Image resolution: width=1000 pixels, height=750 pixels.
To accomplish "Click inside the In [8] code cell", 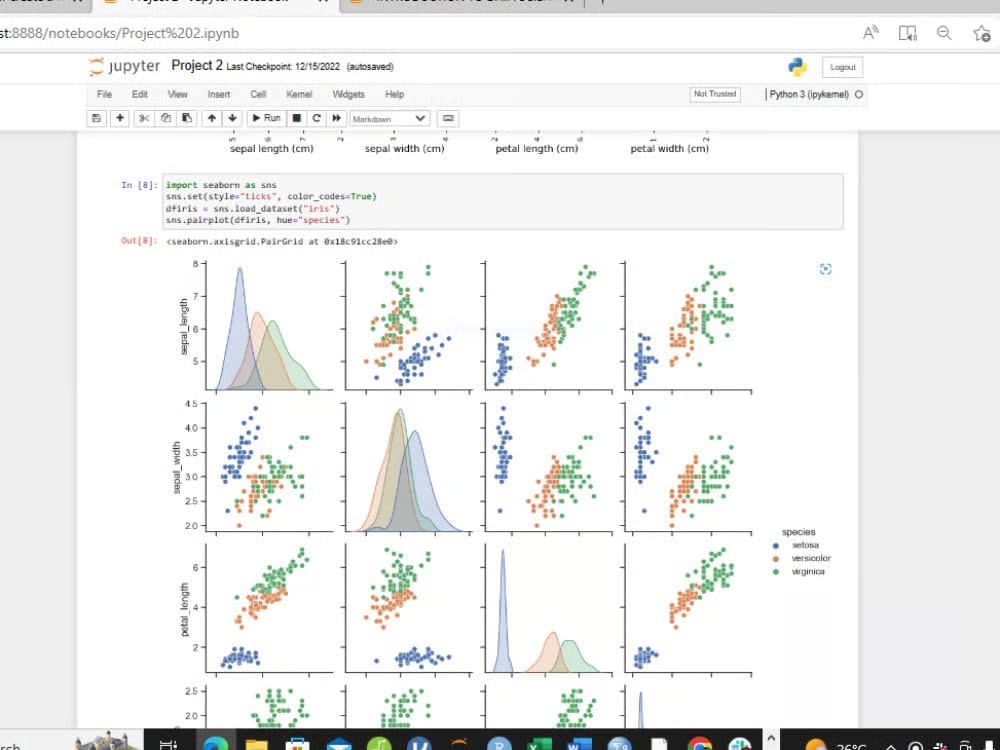I will [x=503, y=202].
